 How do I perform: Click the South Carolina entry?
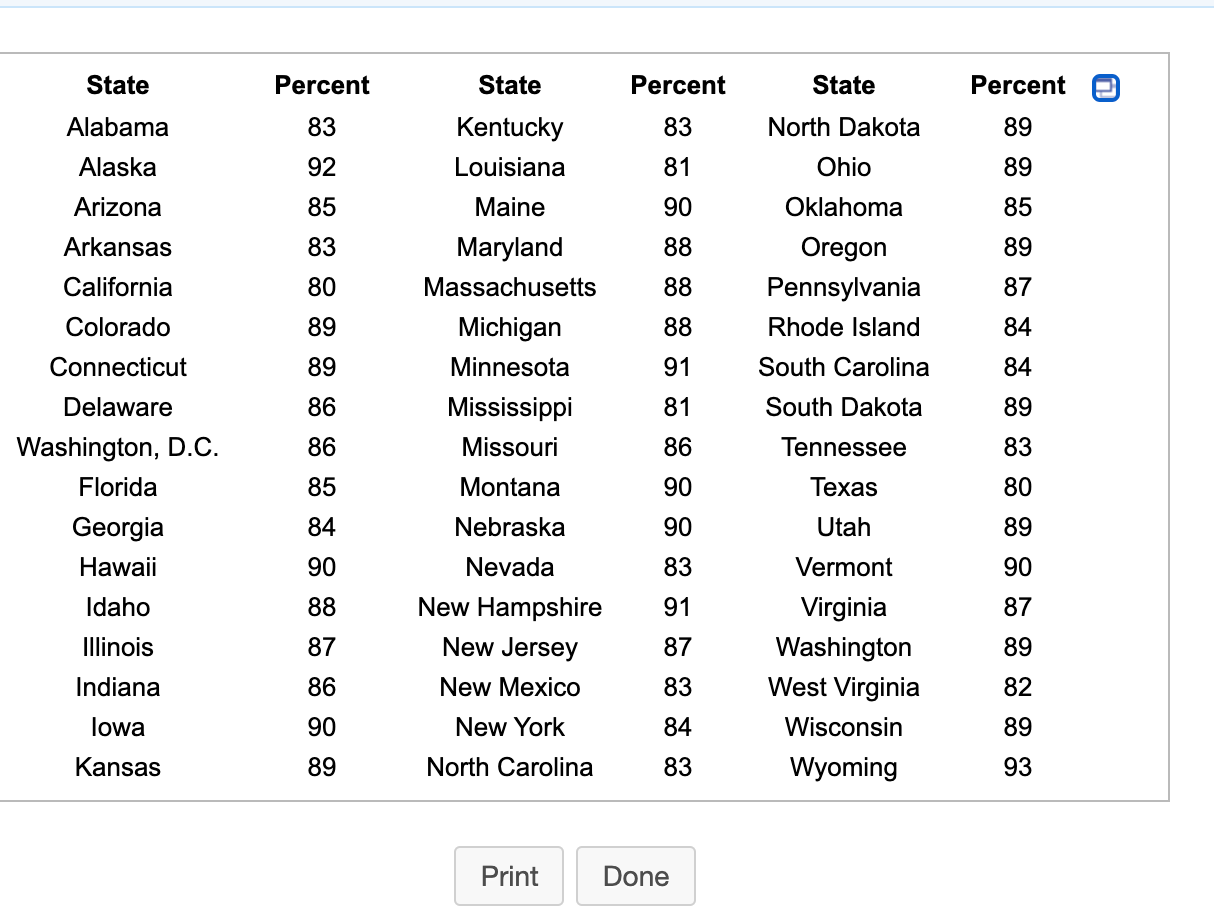coord(843,367)
